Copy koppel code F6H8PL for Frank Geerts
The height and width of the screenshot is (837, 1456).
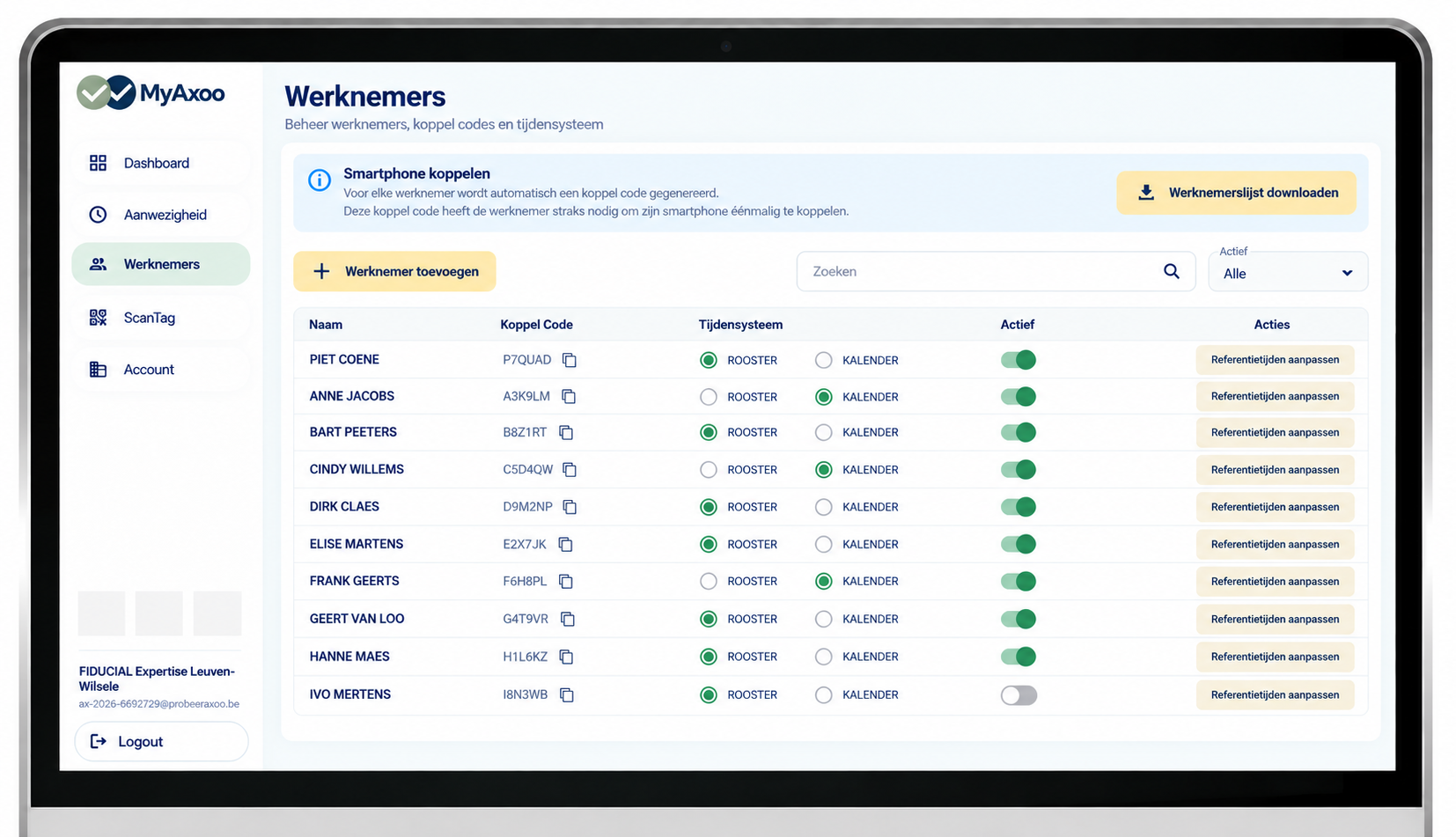(x=566, y=582)
